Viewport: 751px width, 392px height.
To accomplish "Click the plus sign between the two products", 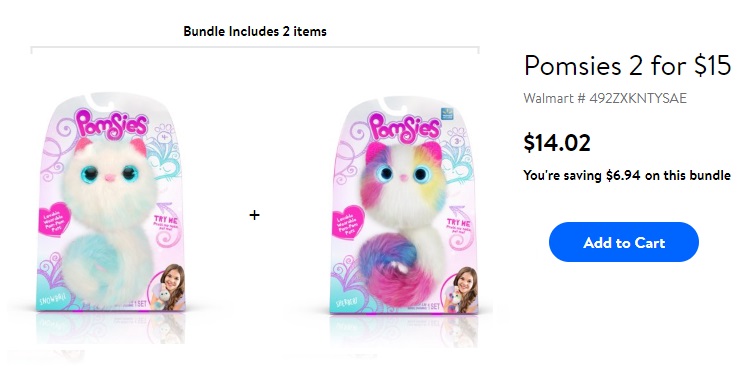I will pos(254,215).
